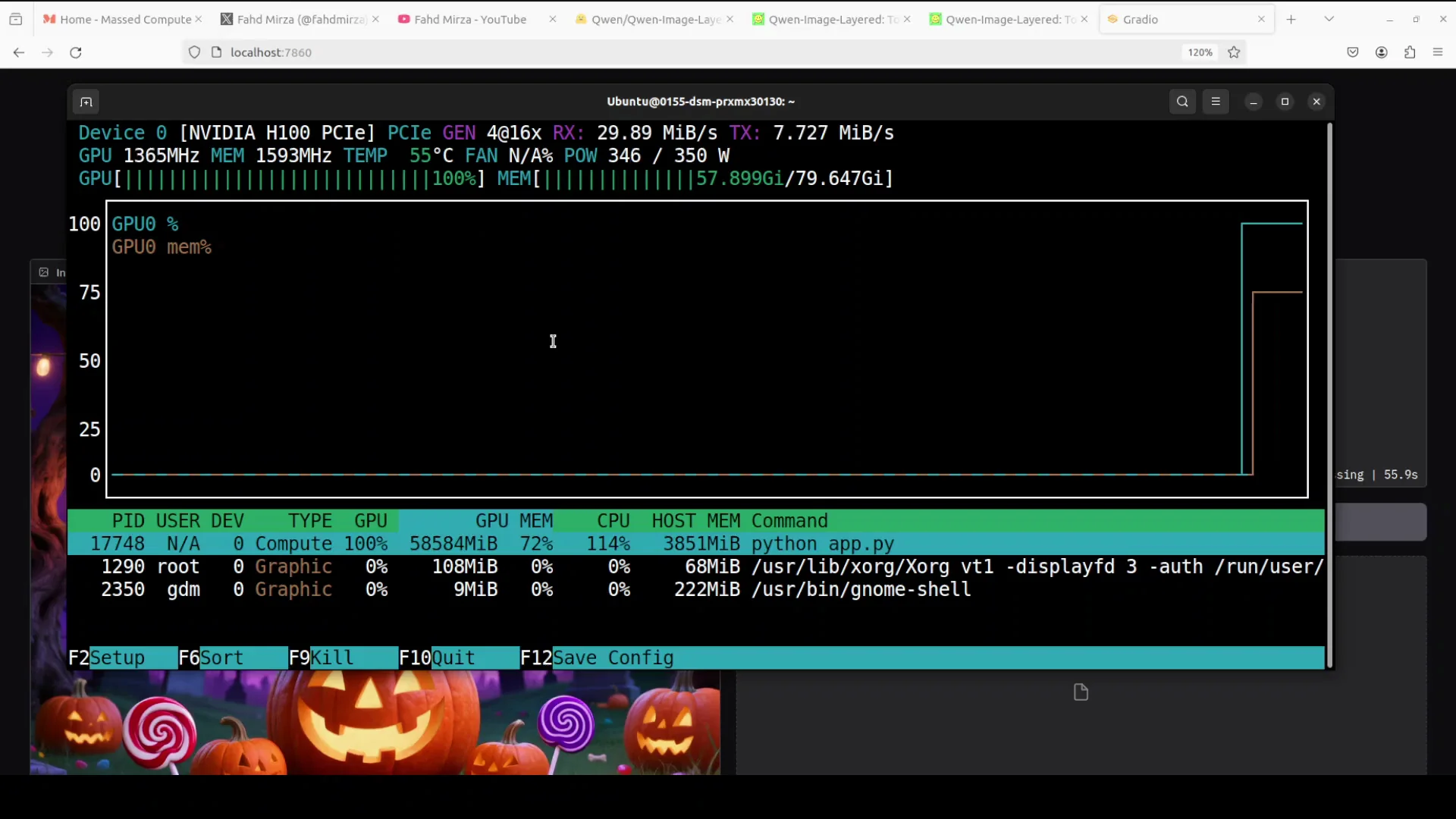Viewport: 1456px width, 819px height.
Task: Switch to the Fahd Mirza - YouTube tab
Action: (470, 19)
